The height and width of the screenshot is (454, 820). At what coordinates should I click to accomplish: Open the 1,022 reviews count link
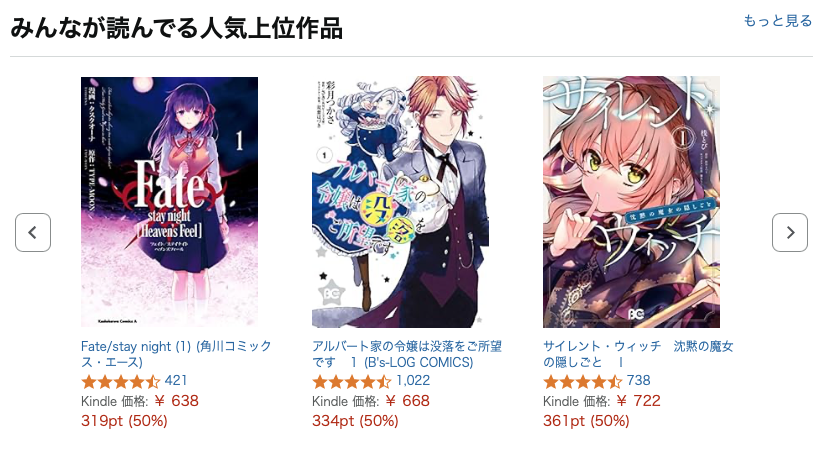coord(413,381)
